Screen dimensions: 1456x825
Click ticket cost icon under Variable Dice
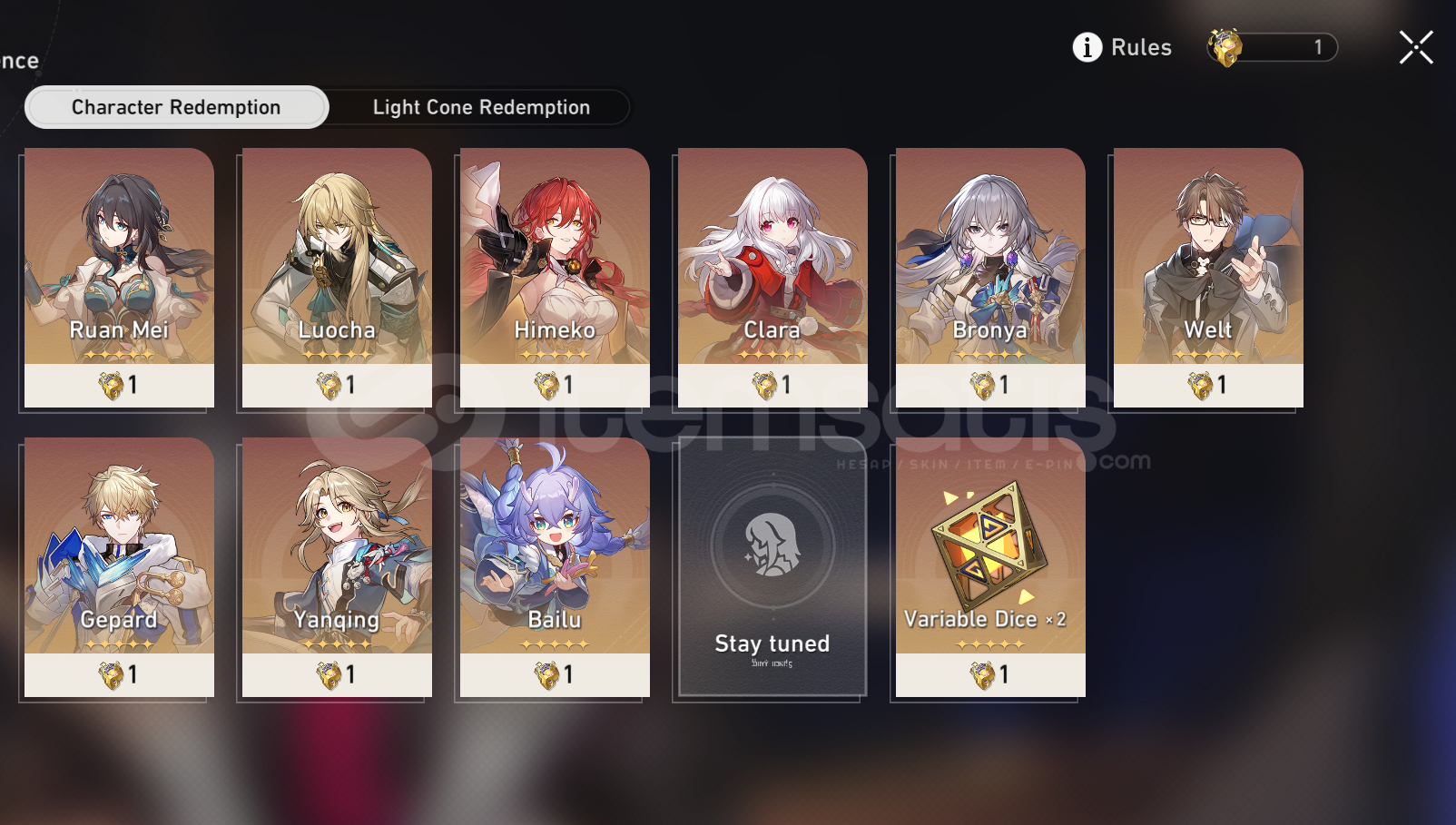(982, 675)
